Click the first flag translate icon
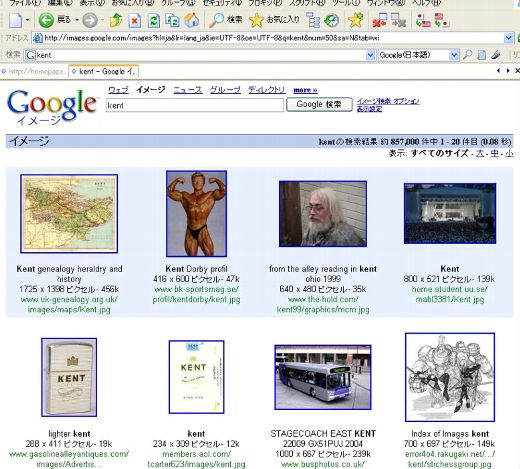 [x=423, y=20]
